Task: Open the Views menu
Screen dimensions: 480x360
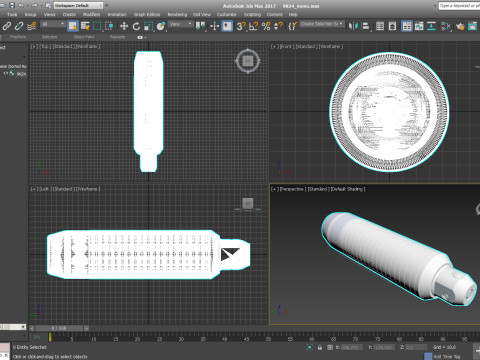Action: (x=49, y=15)
